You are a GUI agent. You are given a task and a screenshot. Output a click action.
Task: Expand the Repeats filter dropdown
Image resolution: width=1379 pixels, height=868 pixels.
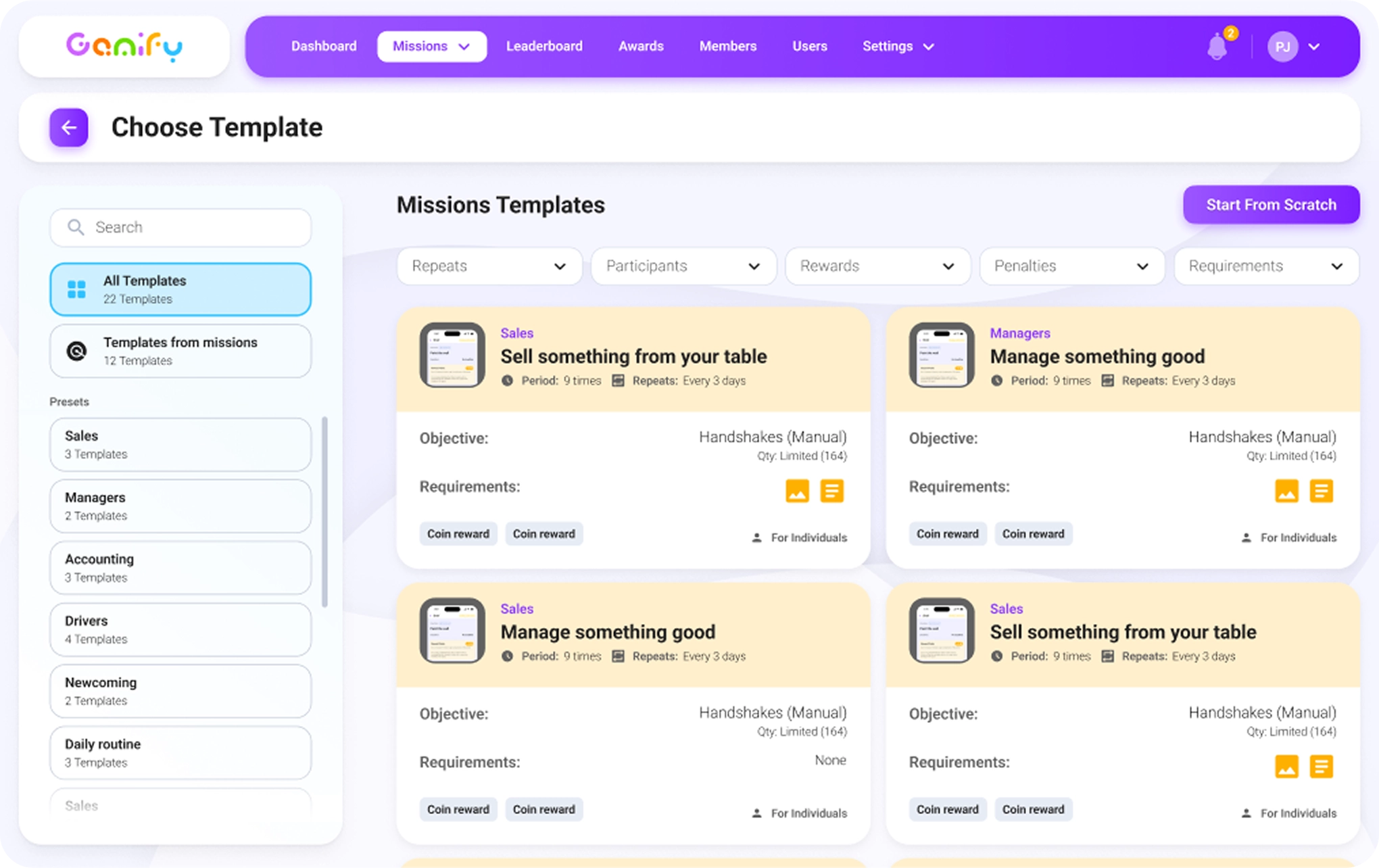point(489,266)
